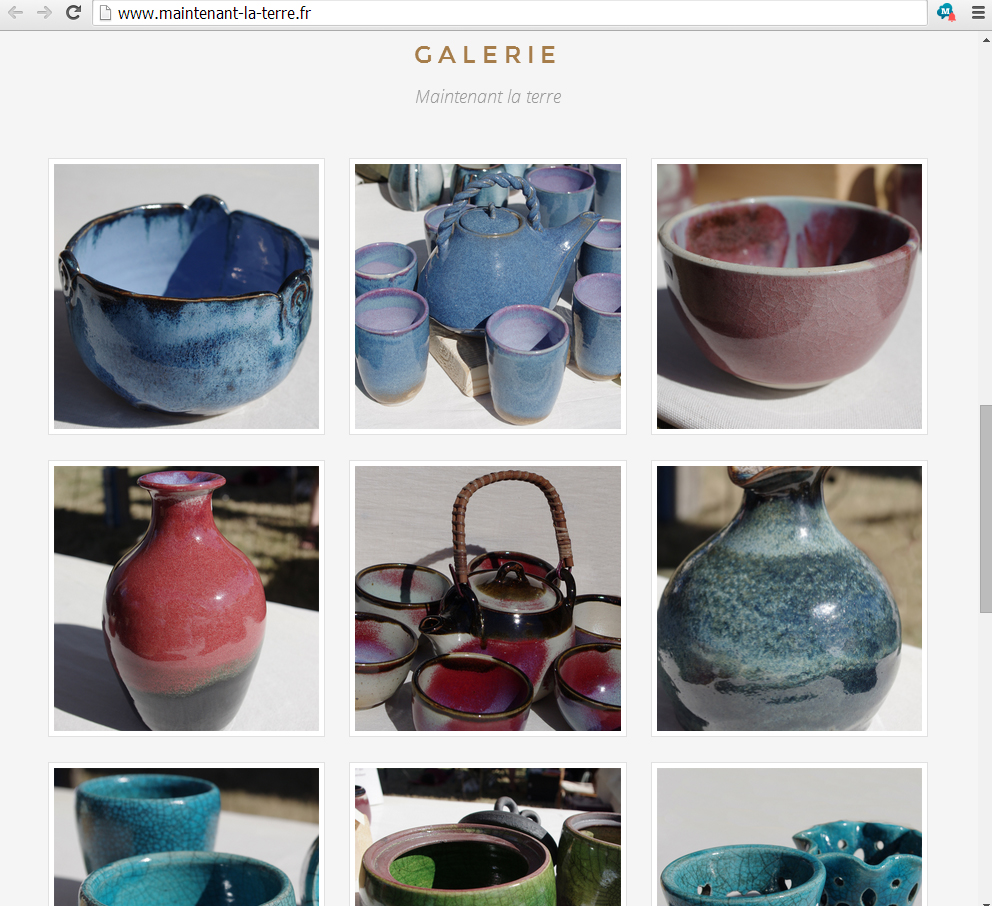Click the page icon in address bar

coord(106,13)
